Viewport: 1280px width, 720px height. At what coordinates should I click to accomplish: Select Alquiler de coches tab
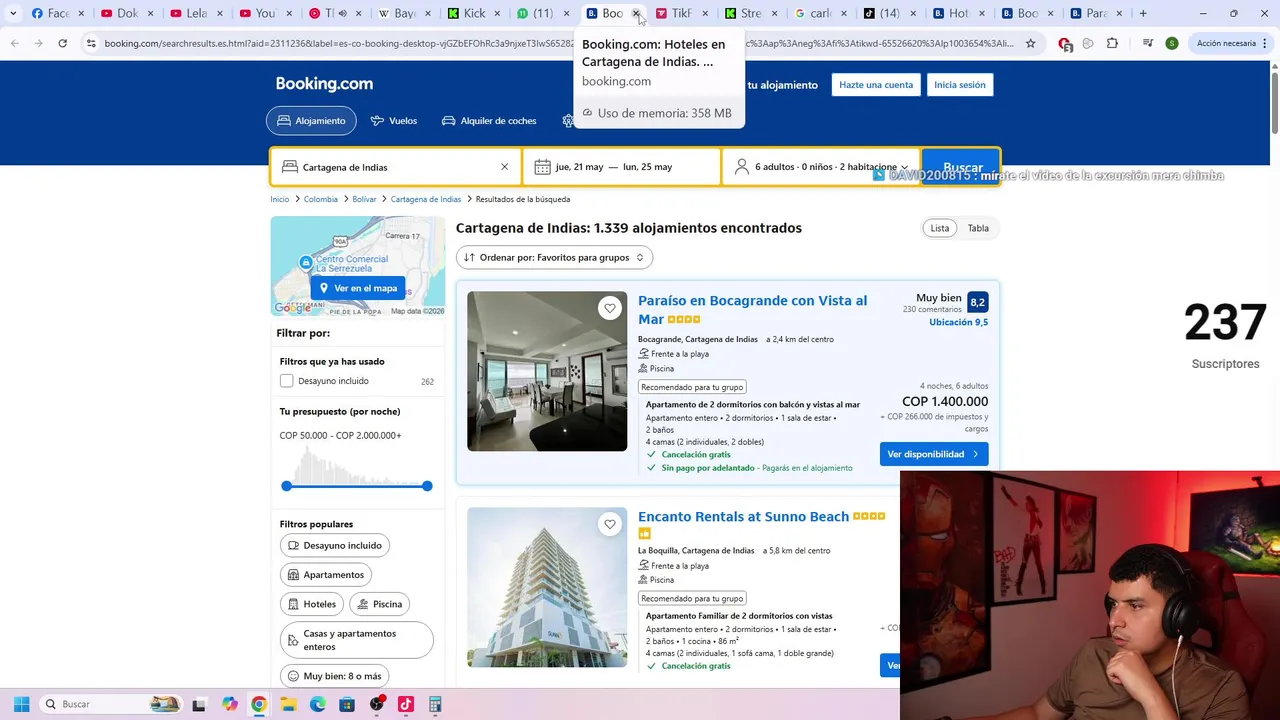click(x=489, y=120)
